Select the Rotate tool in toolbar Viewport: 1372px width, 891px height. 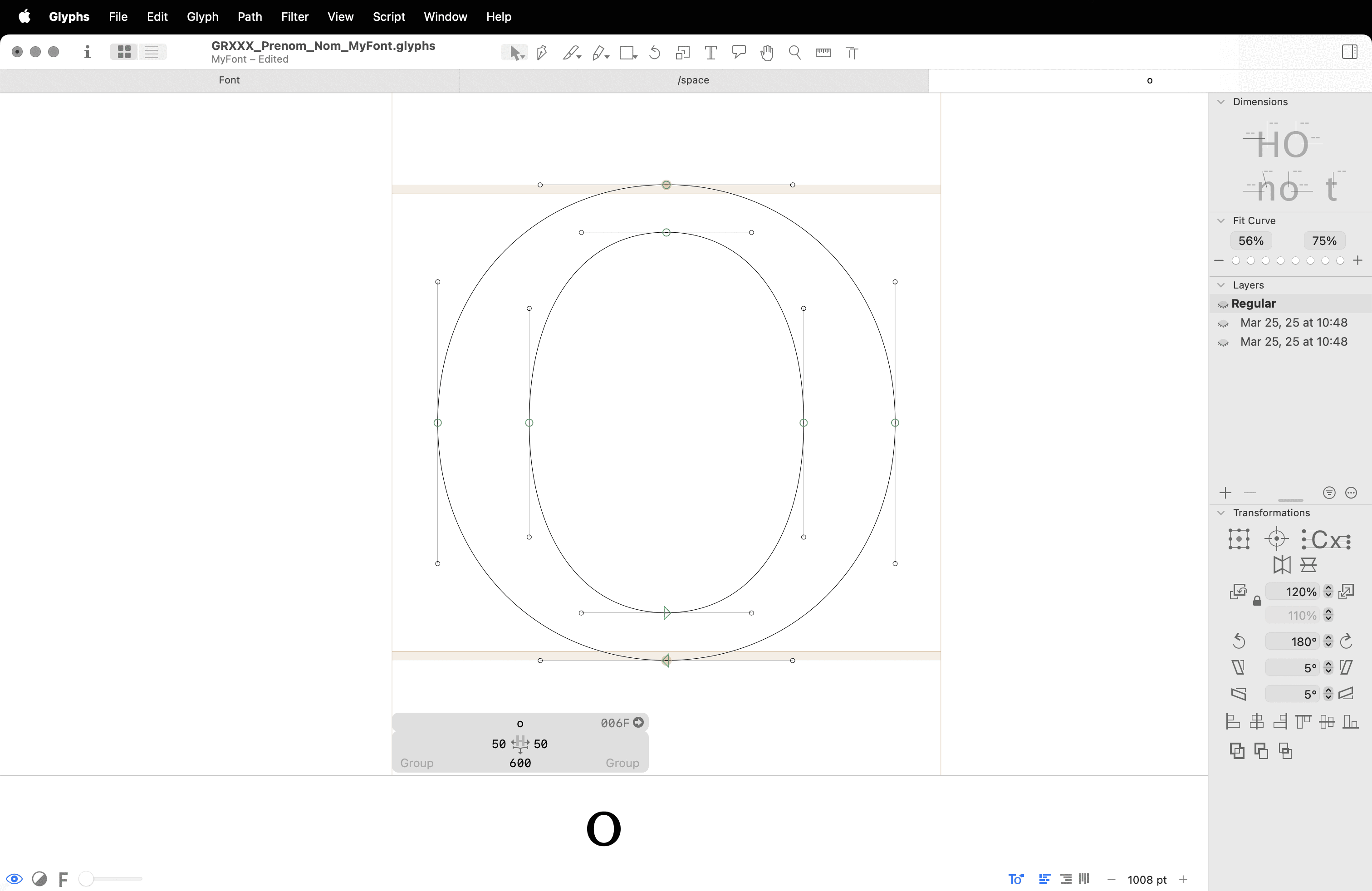[x=655, y=53]
